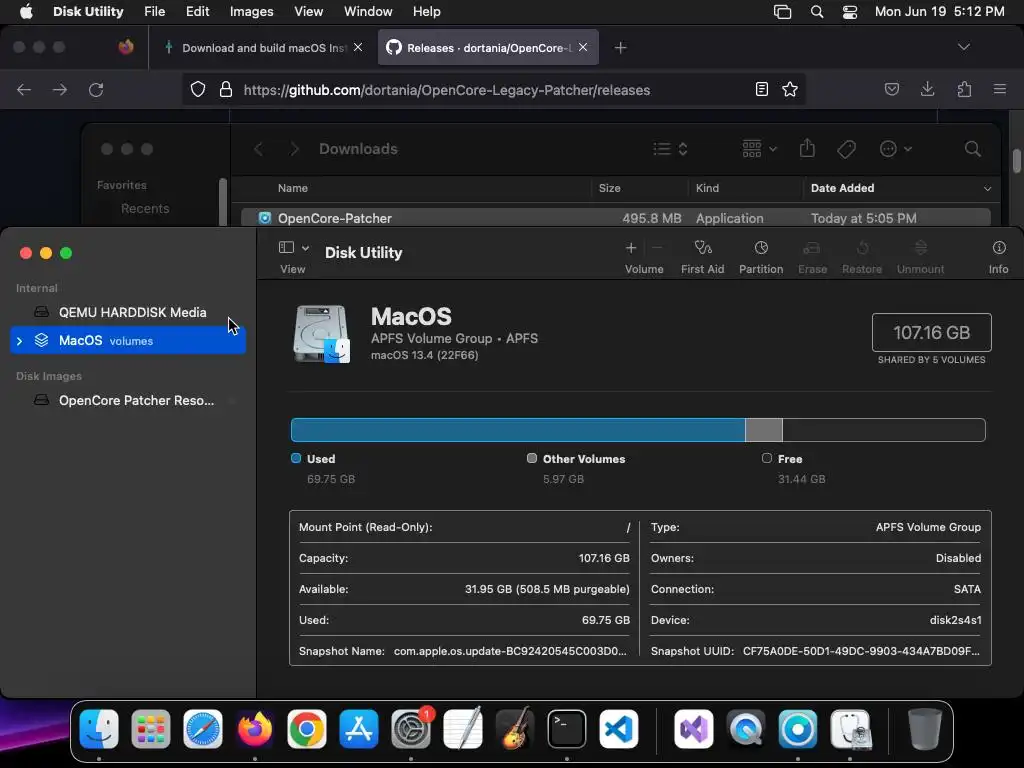Viewport: 1024px width, 768px height.
Task: Open the Disk Utility app menu
Action: point(88,12)
